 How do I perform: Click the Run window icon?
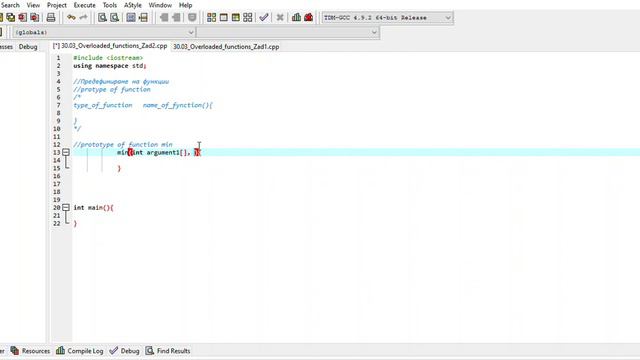[x=224, y=17]
